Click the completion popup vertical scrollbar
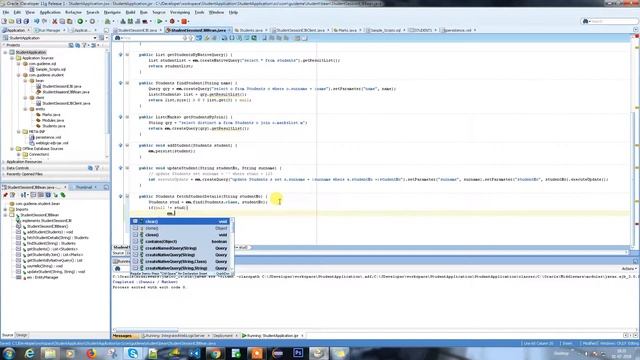 tap(233, 245)
